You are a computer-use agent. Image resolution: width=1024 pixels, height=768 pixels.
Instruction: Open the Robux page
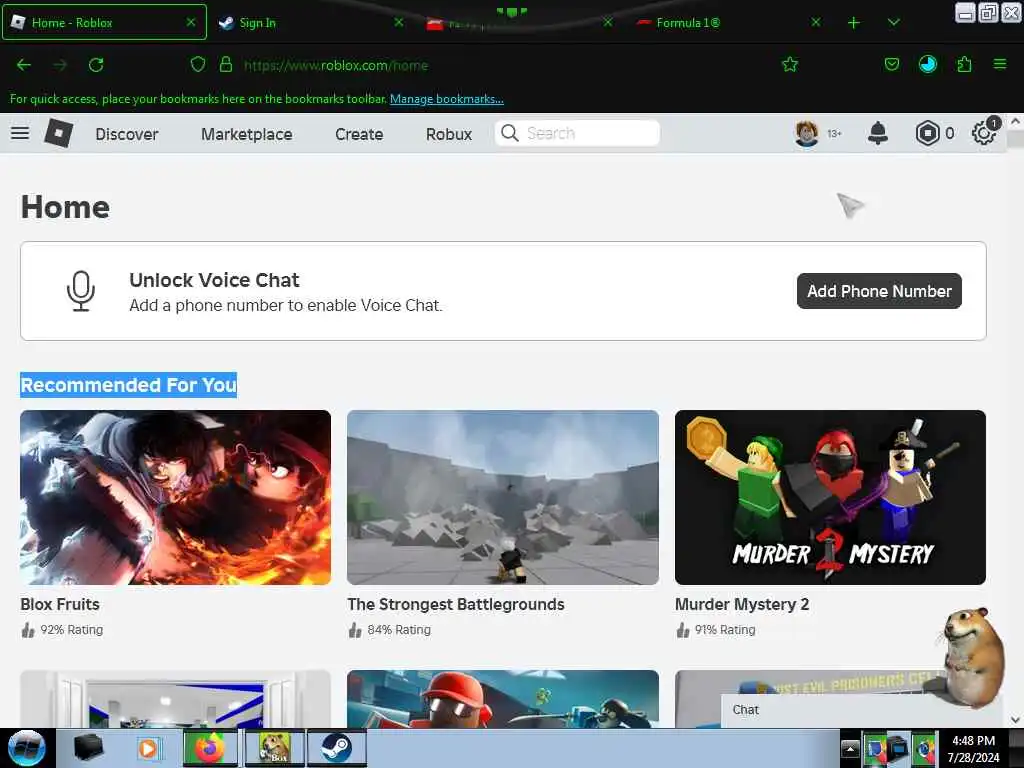pyautogui.click(x=449, y=134)
